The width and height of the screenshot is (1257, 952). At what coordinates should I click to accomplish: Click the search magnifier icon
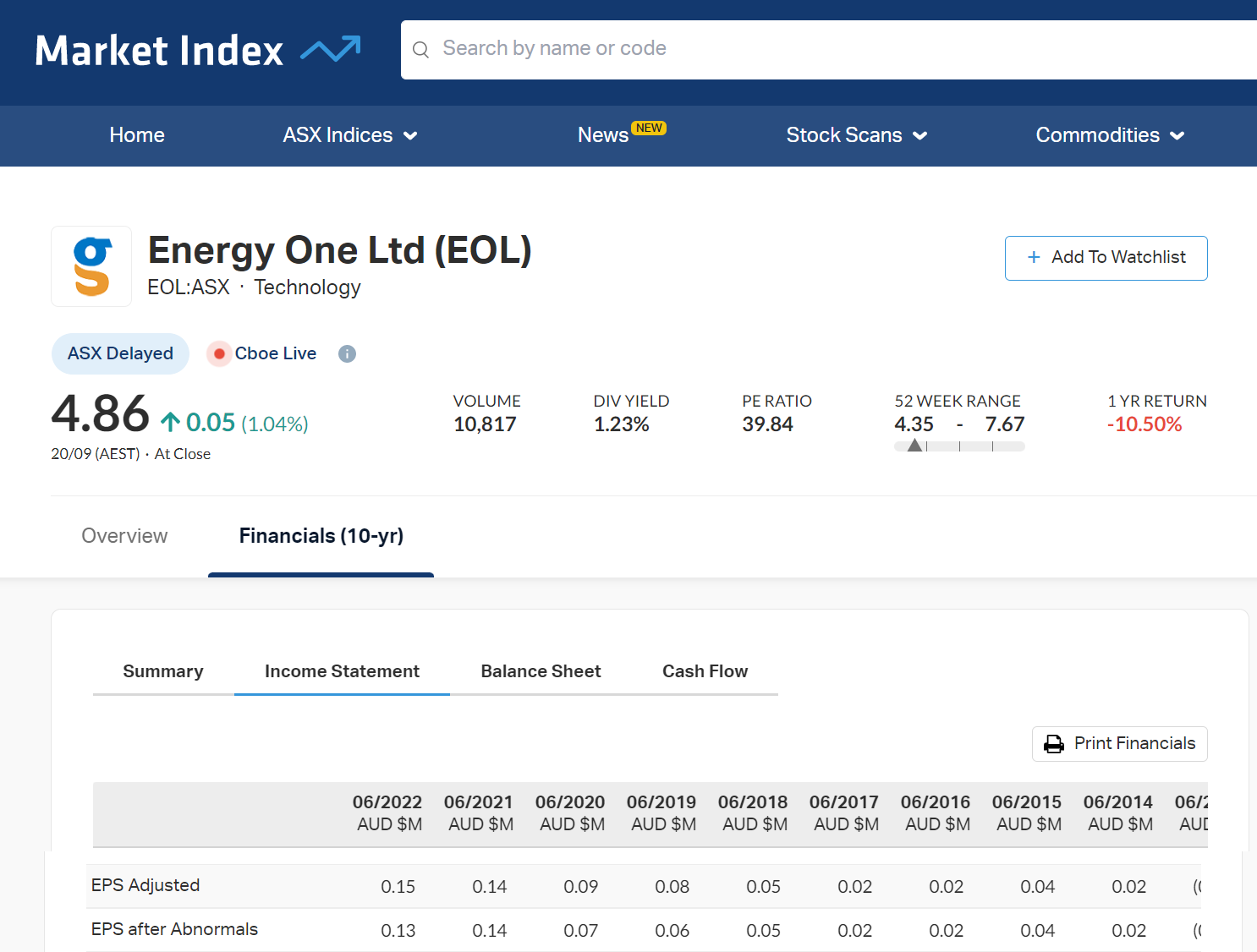click(x=420, y=50)
